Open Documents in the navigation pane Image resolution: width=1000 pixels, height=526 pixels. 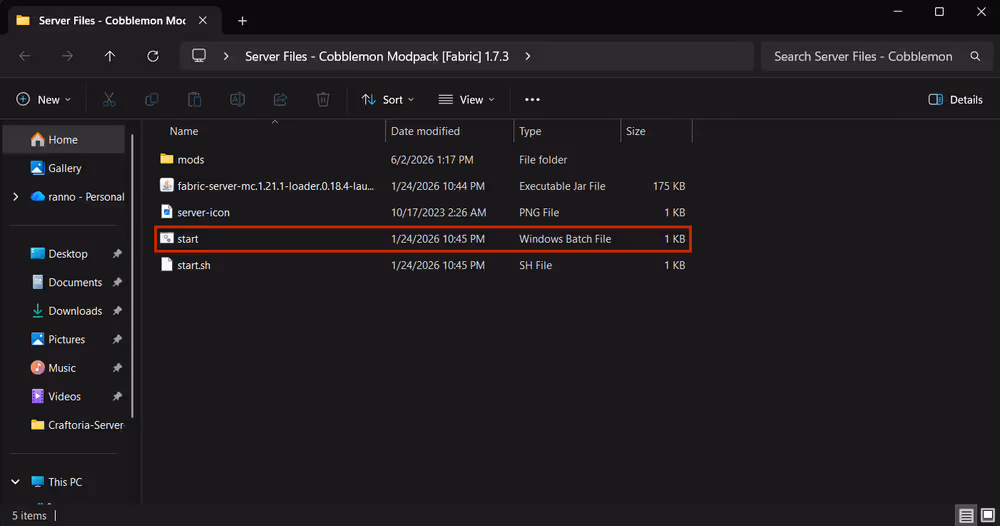click(64, 282)
